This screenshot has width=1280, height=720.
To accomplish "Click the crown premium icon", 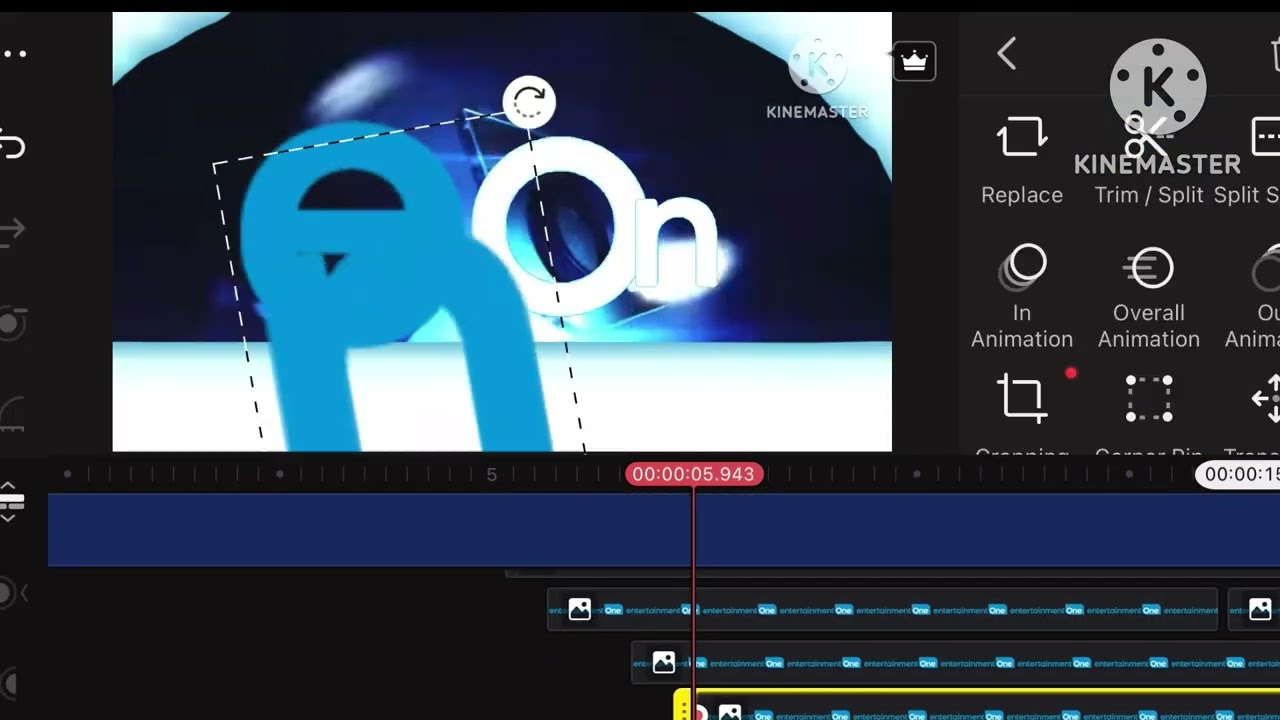I will (914, 62).
